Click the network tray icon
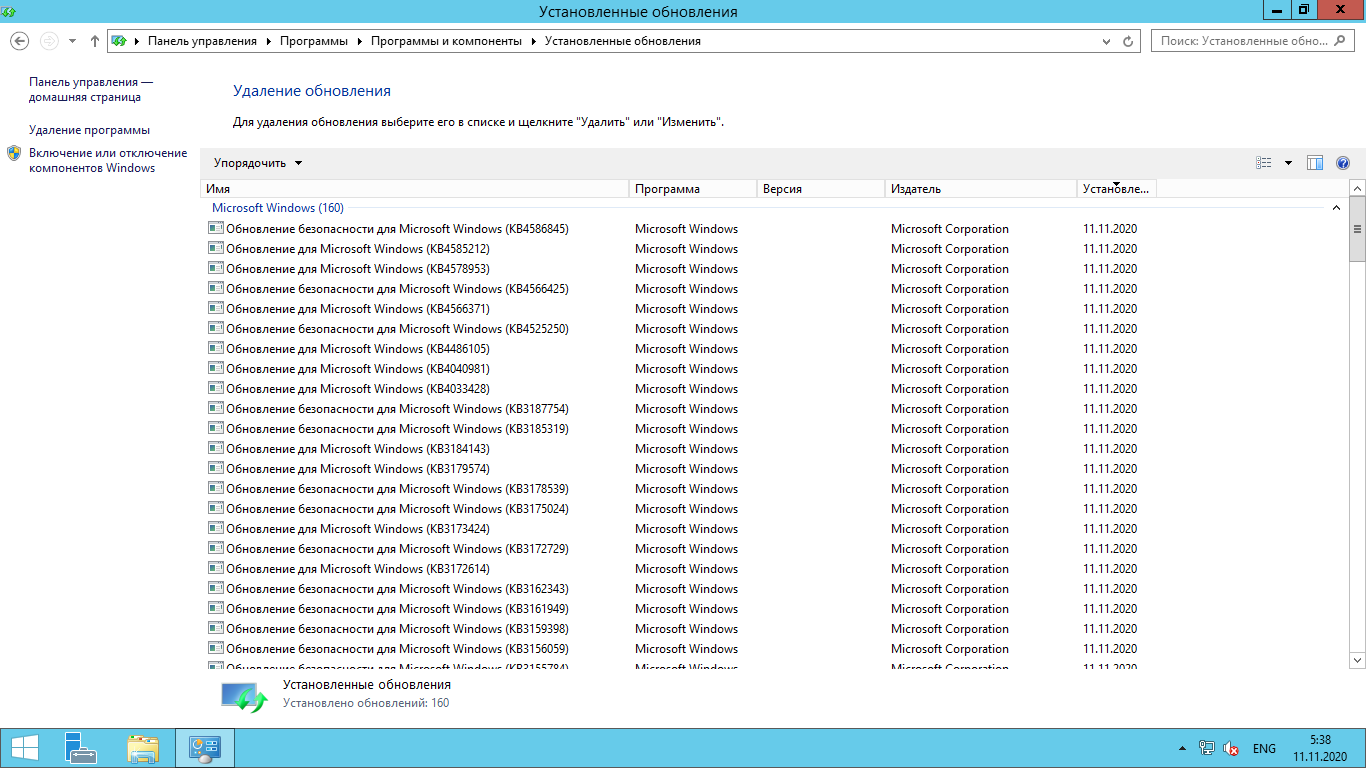The width and height of the screenshot is (1366, 768). pos(1207,748)
